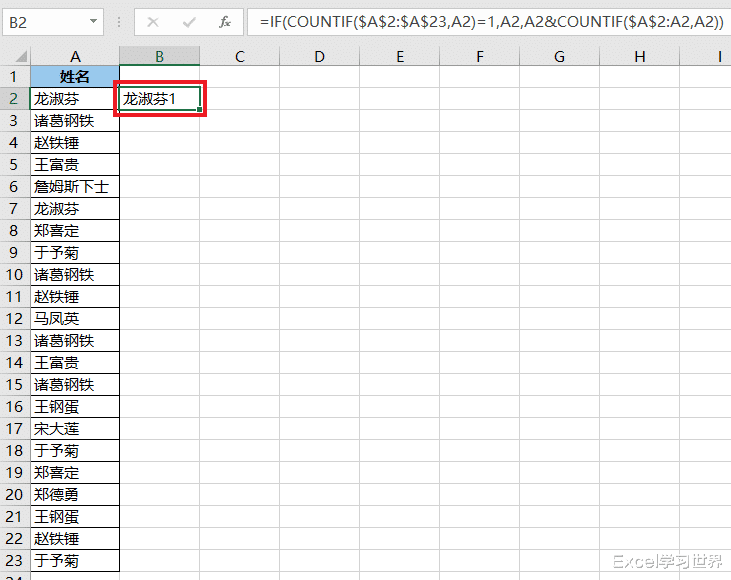
Task: Click cell A14 with 王富贵
Action: pos(75,363)
